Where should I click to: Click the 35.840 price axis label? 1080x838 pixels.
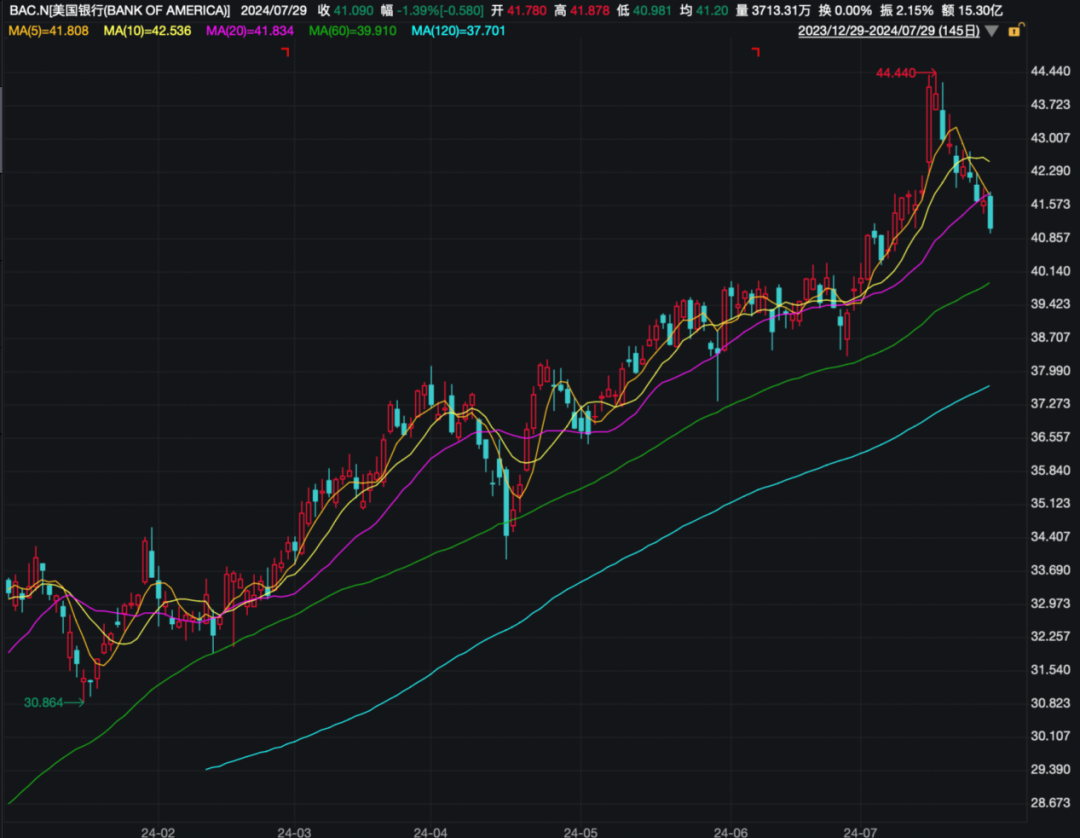(x=1049, y=470)
